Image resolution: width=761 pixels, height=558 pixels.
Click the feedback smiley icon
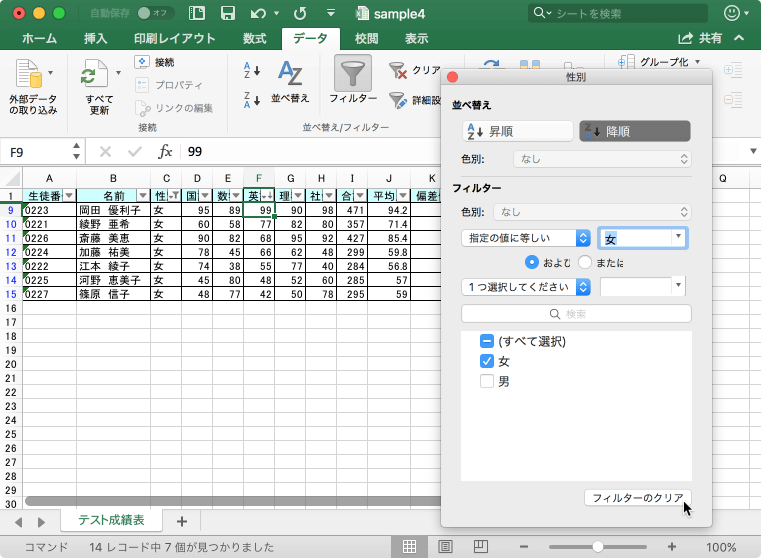[732, 13]
